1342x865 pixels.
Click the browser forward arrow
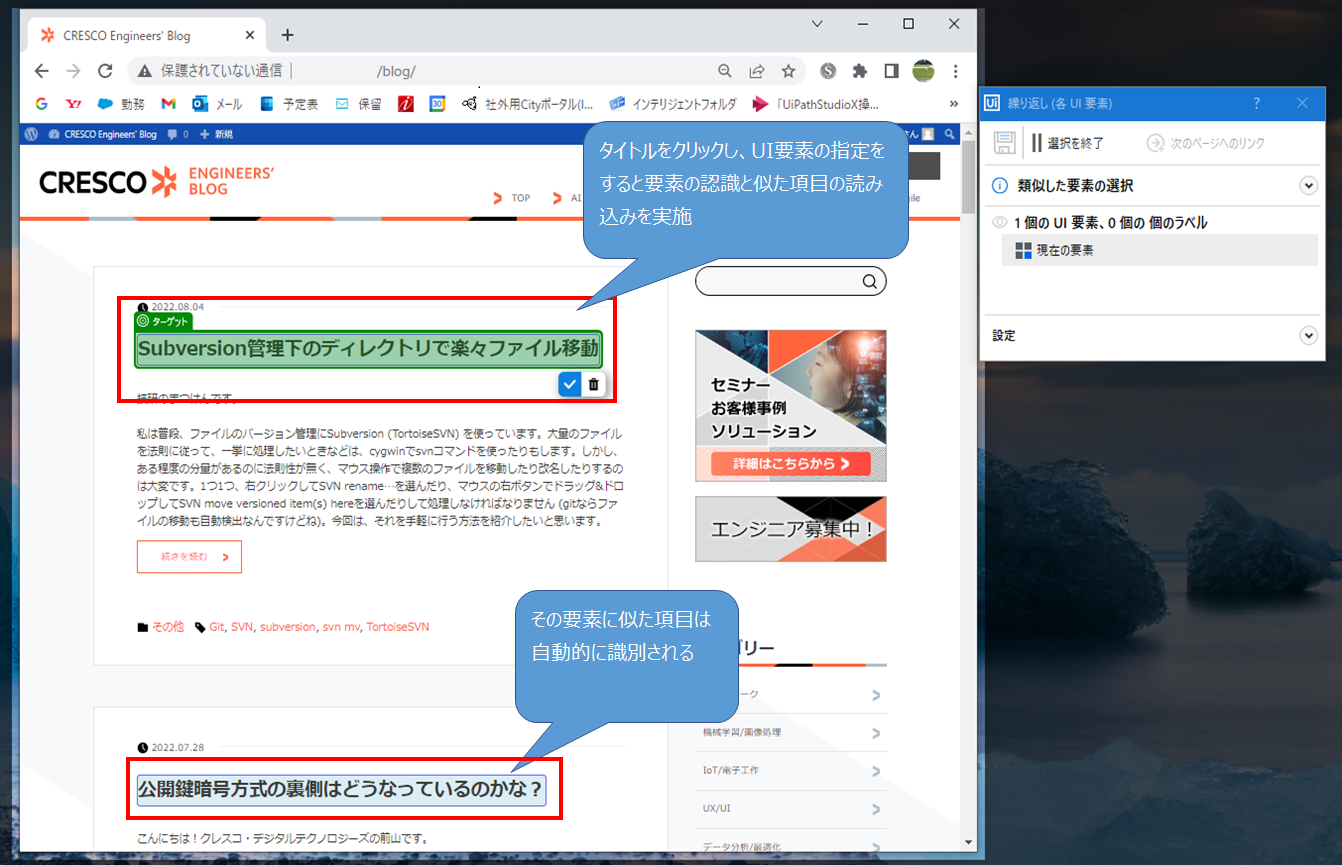pyautogui.click(x=73, y=71)
